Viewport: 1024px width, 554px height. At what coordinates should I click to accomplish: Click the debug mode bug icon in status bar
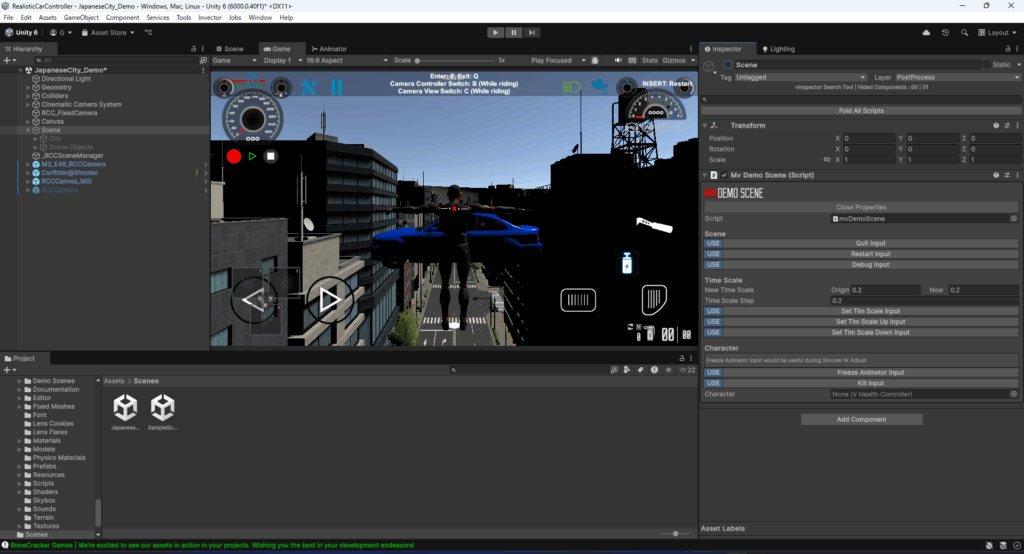(x=989, y=546)
